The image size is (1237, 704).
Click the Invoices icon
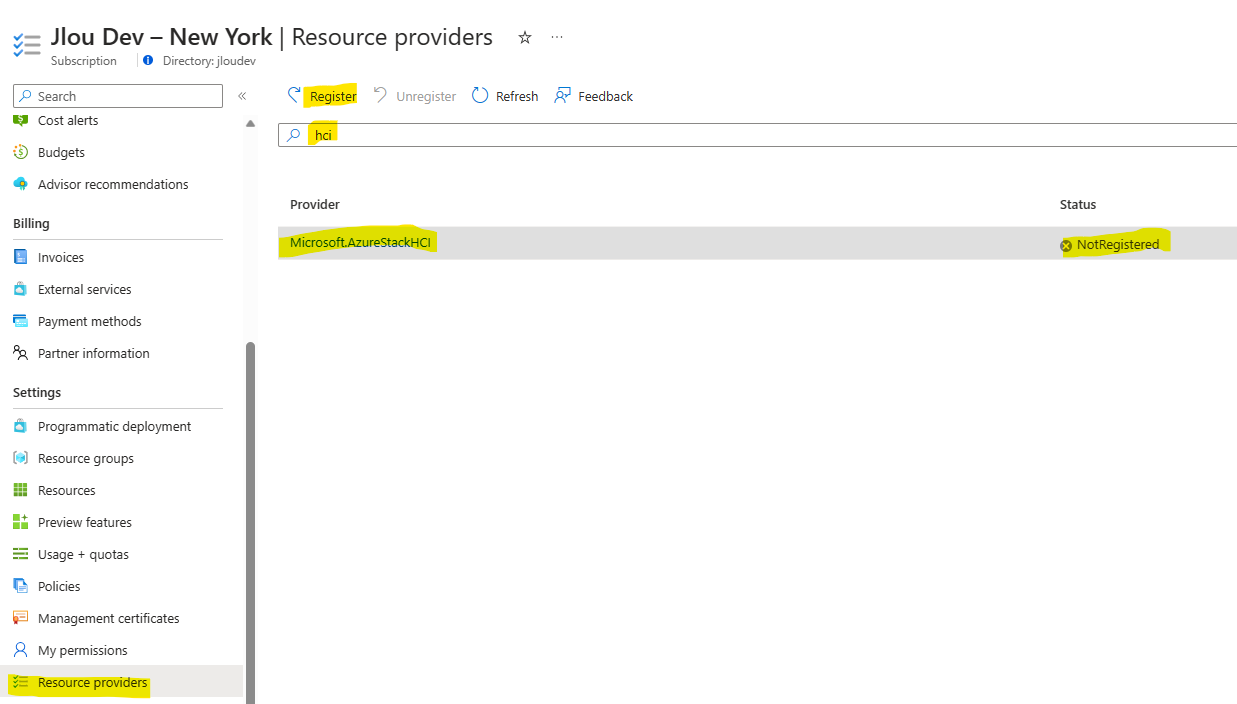point(20,257)
